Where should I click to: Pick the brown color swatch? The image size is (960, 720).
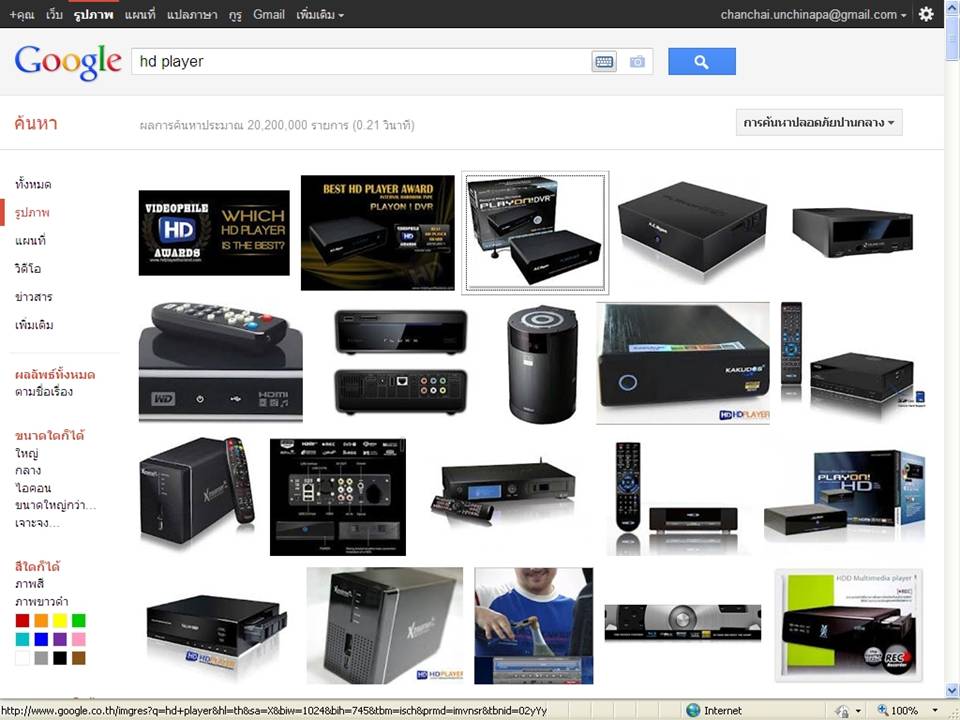tap(78, 658)
